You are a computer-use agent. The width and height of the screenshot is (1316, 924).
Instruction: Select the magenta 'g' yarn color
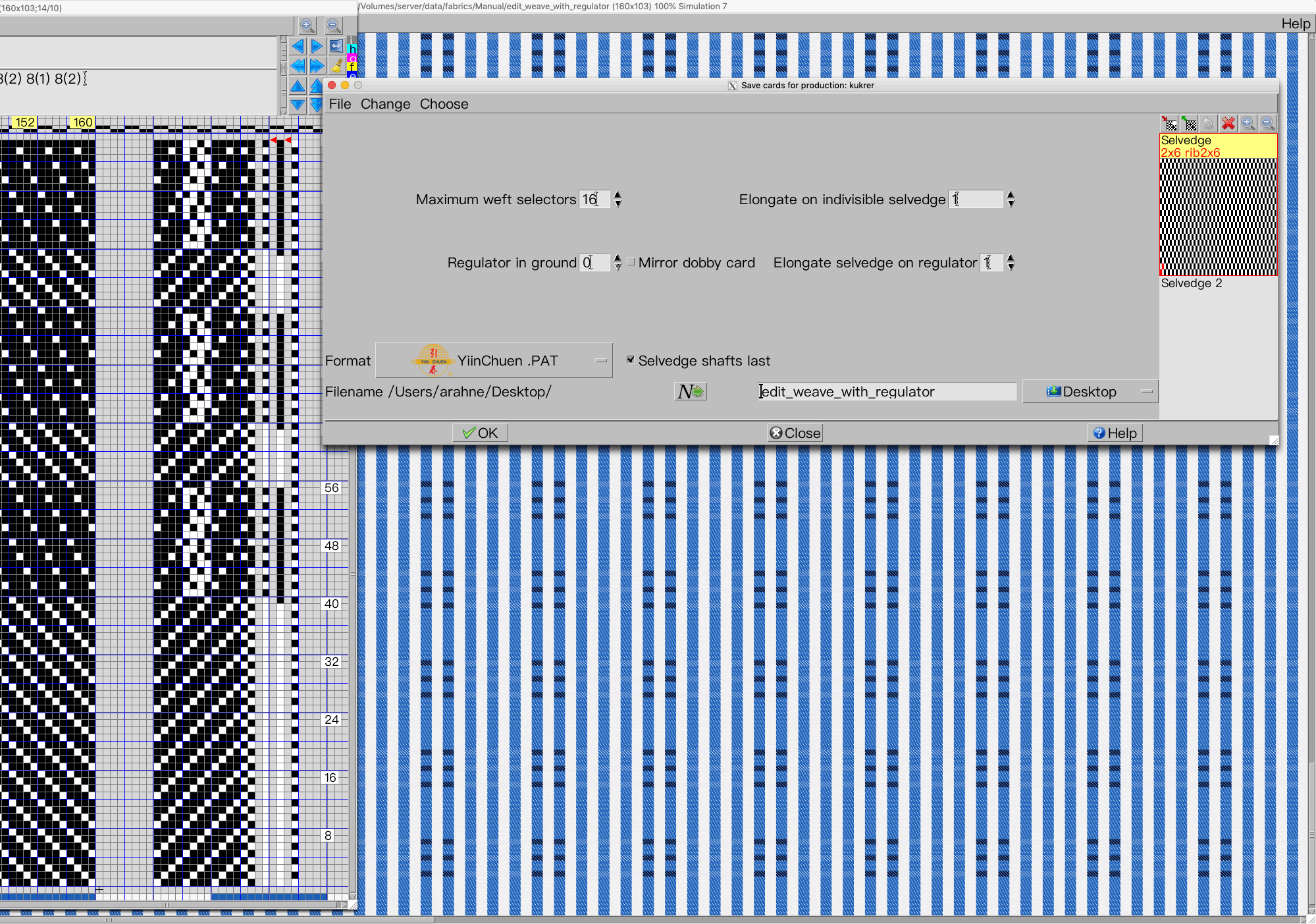click(352, 58)
